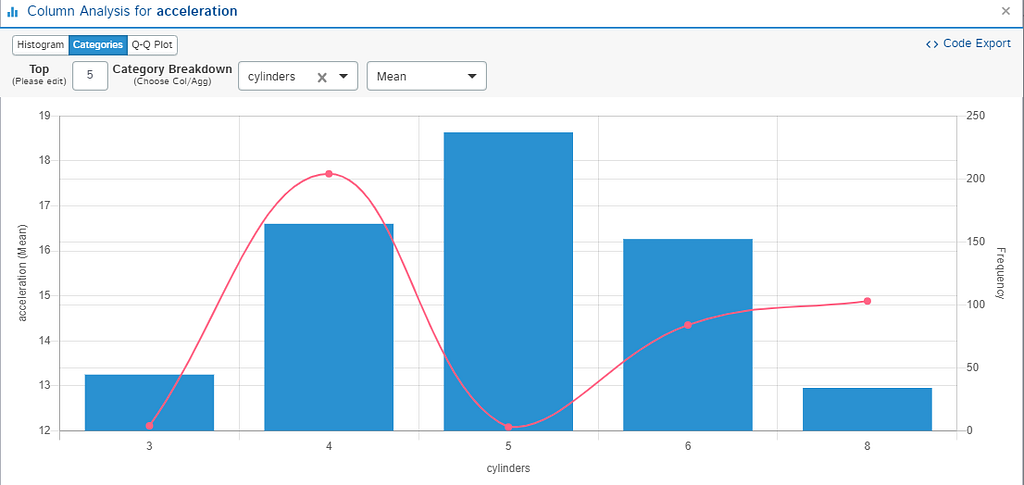This screenshot has height=485, width=1024.
Task: Click the Top value input field
Action: click(90, 76)
